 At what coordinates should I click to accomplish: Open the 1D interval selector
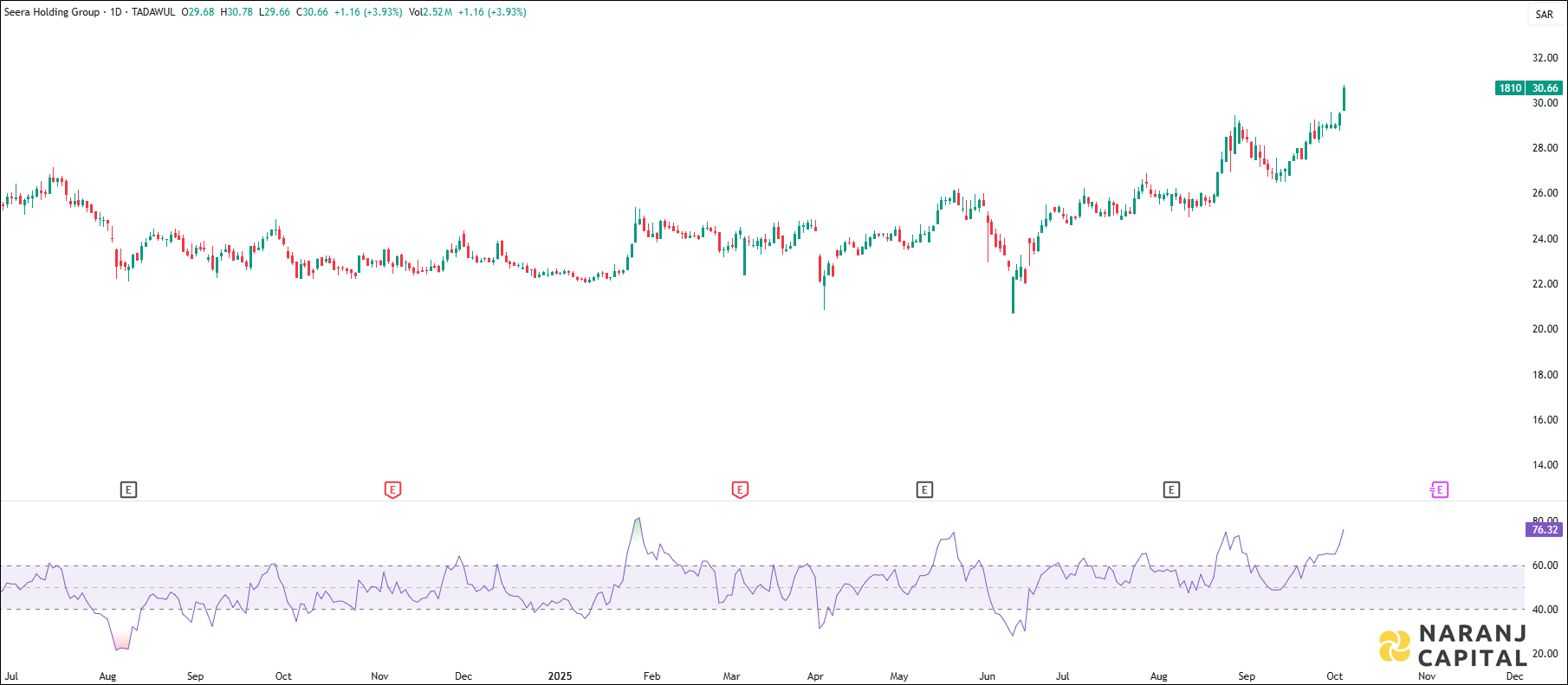click(x=115, y=12)
